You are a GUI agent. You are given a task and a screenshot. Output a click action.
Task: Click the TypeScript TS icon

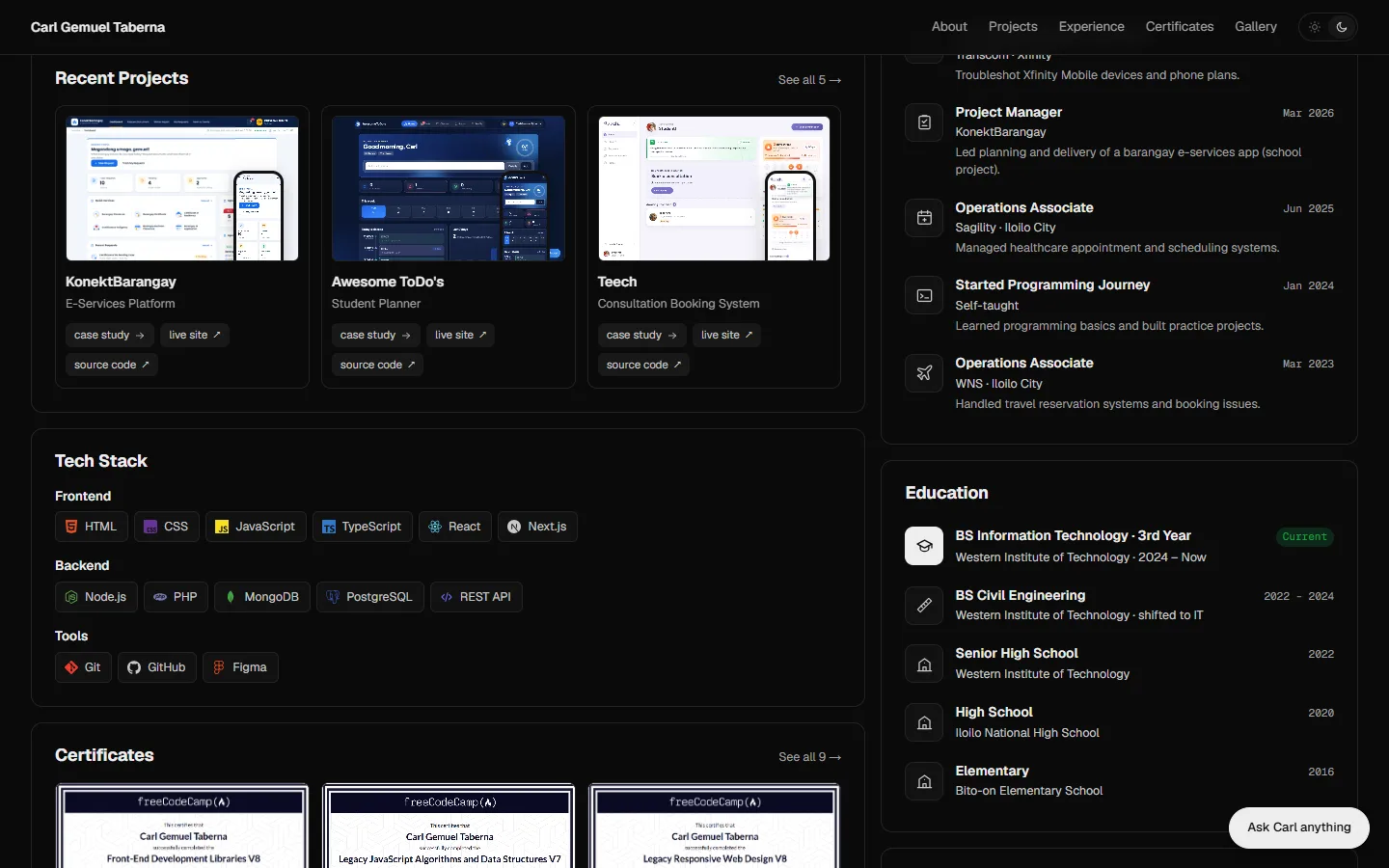[x=329, y=527]
